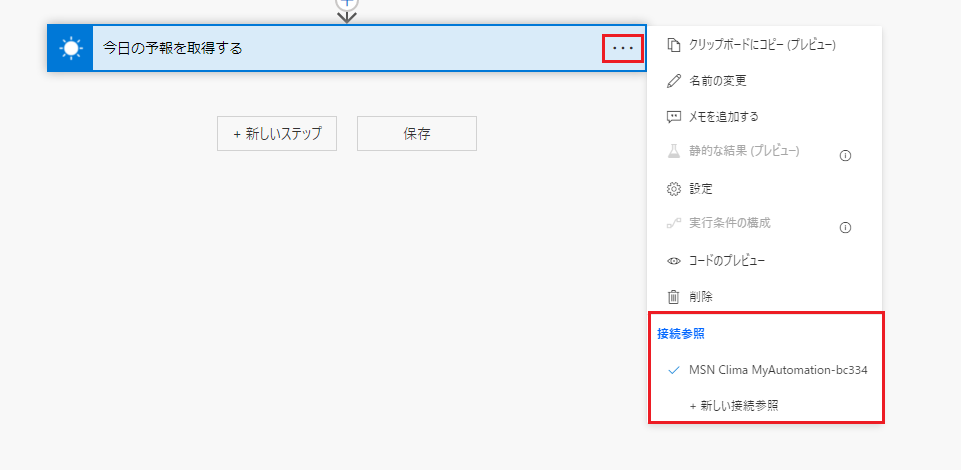Click the MSN Weather sun icon
The image size is (961, 470).
pyautogui.click(x=70, y=48)
